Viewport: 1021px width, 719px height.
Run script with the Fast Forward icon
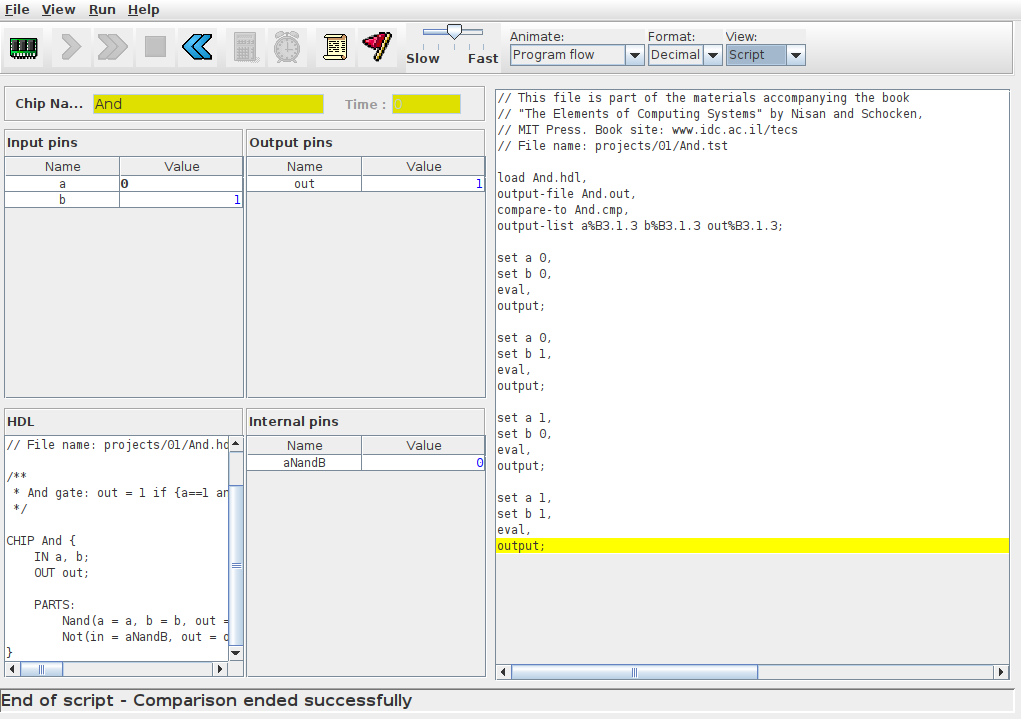(113, 47)
